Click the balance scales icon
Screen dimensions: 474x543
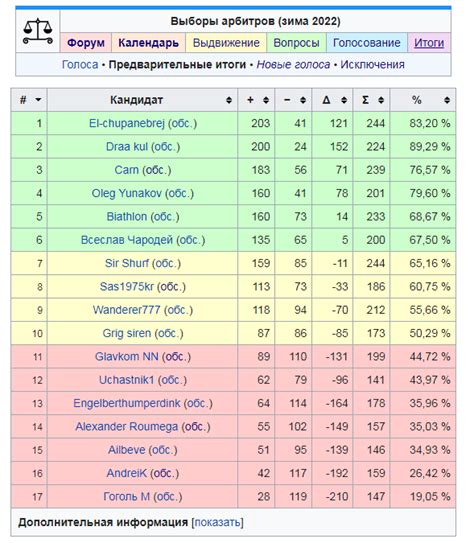38,32
